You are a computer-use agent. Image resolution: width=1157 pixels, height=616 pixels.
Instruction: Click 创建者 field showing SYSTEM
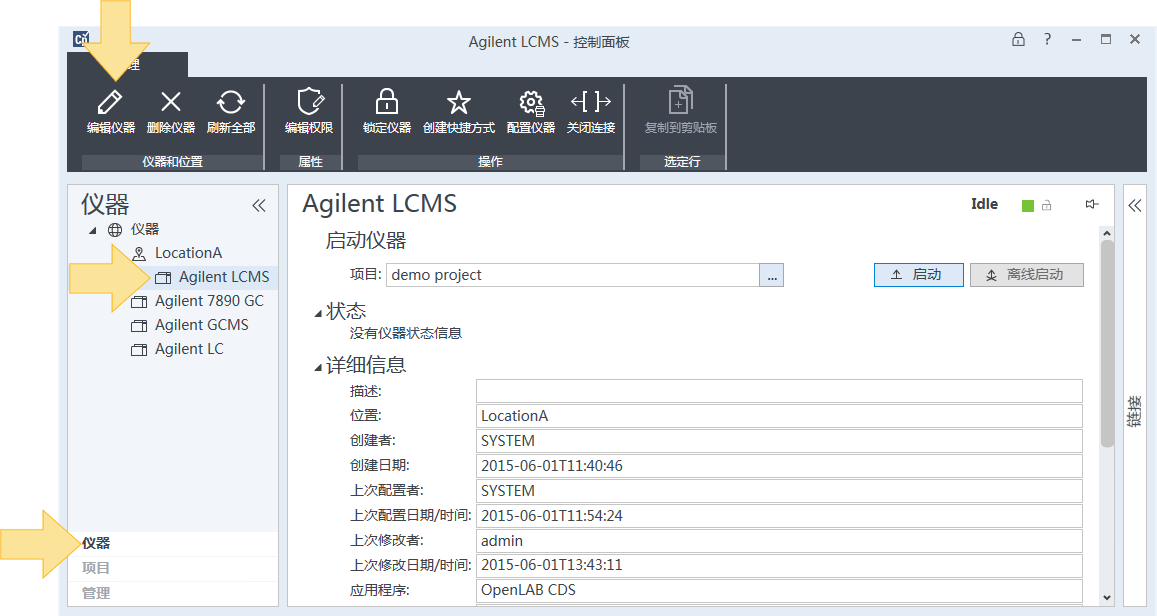[779, 441]
